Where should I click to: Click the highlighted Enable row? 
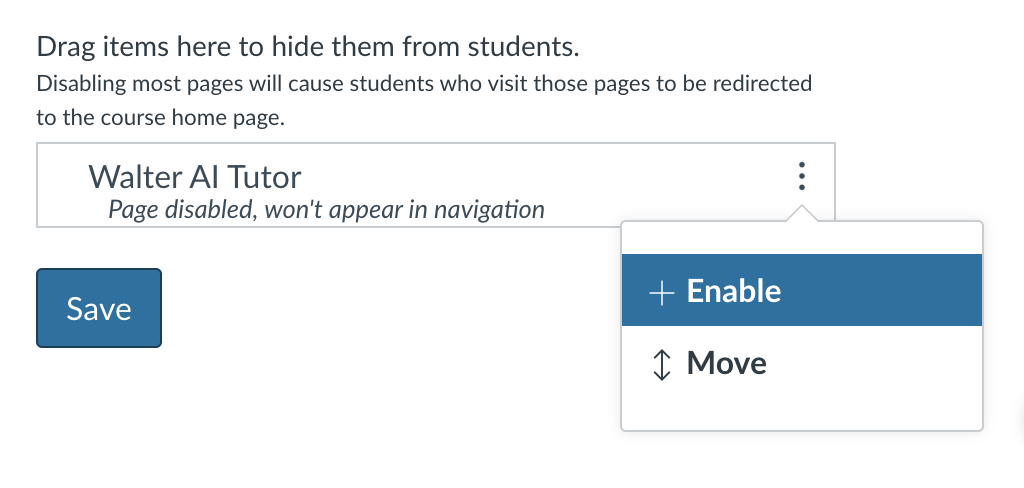(801, 290)
